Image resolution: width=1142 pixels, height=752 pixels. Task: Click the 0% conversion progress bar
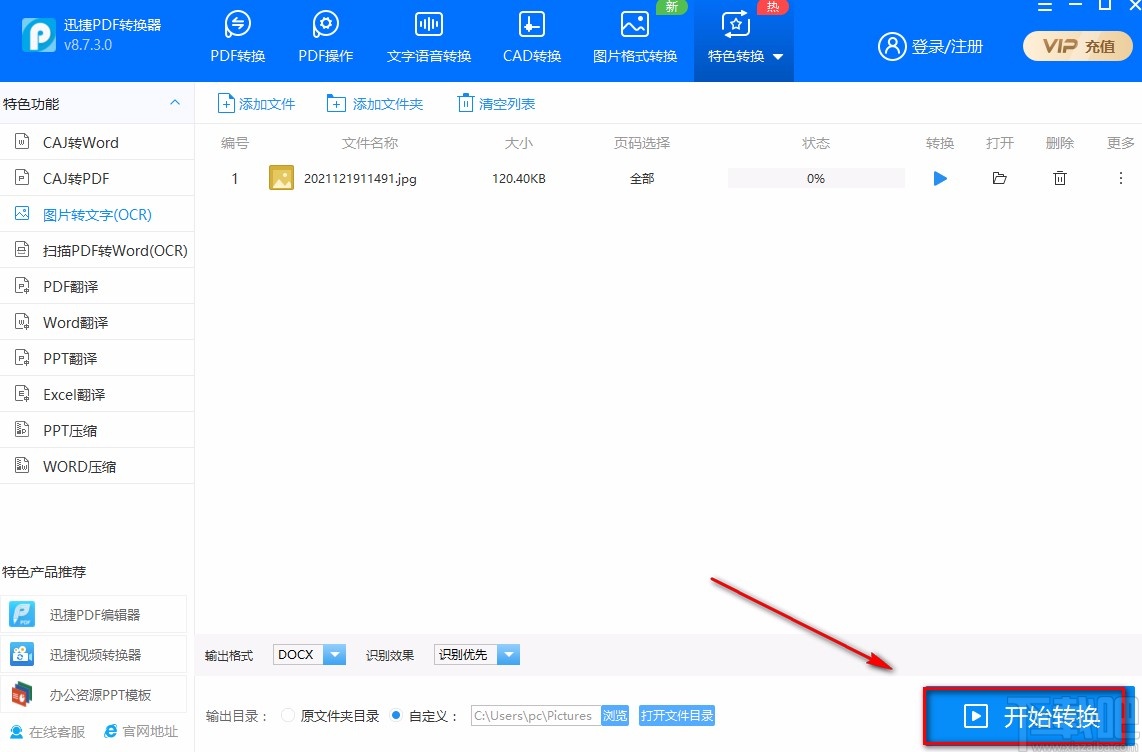click(x=815, y=178)
